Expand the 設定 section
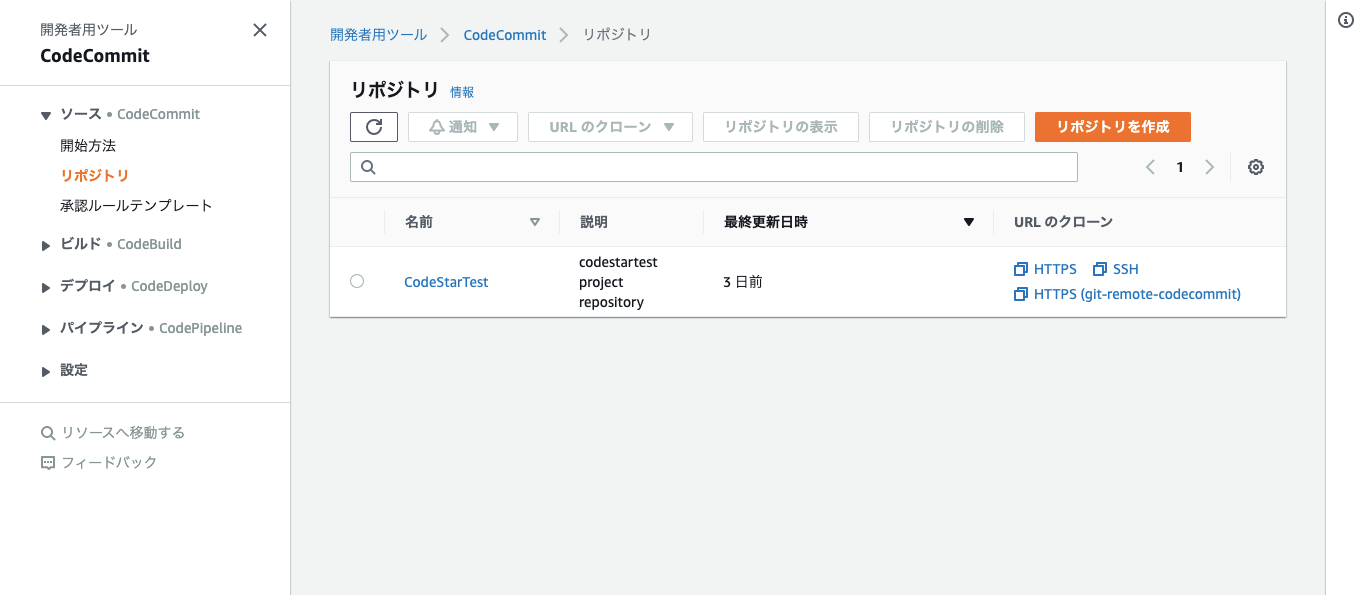The height and width of the screenshot is (595, 1366). point(46,371)
